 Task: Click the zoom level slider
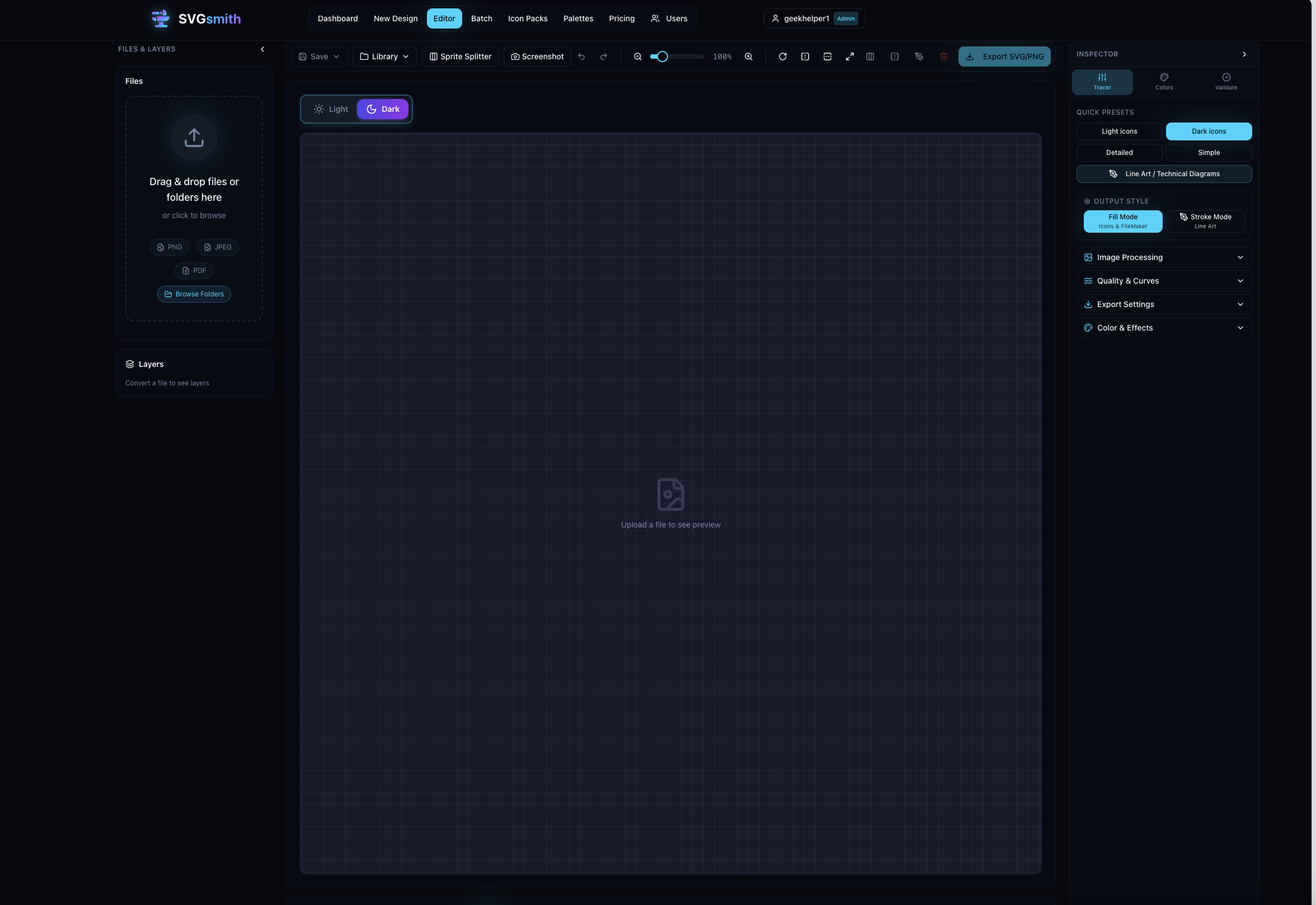676,56
